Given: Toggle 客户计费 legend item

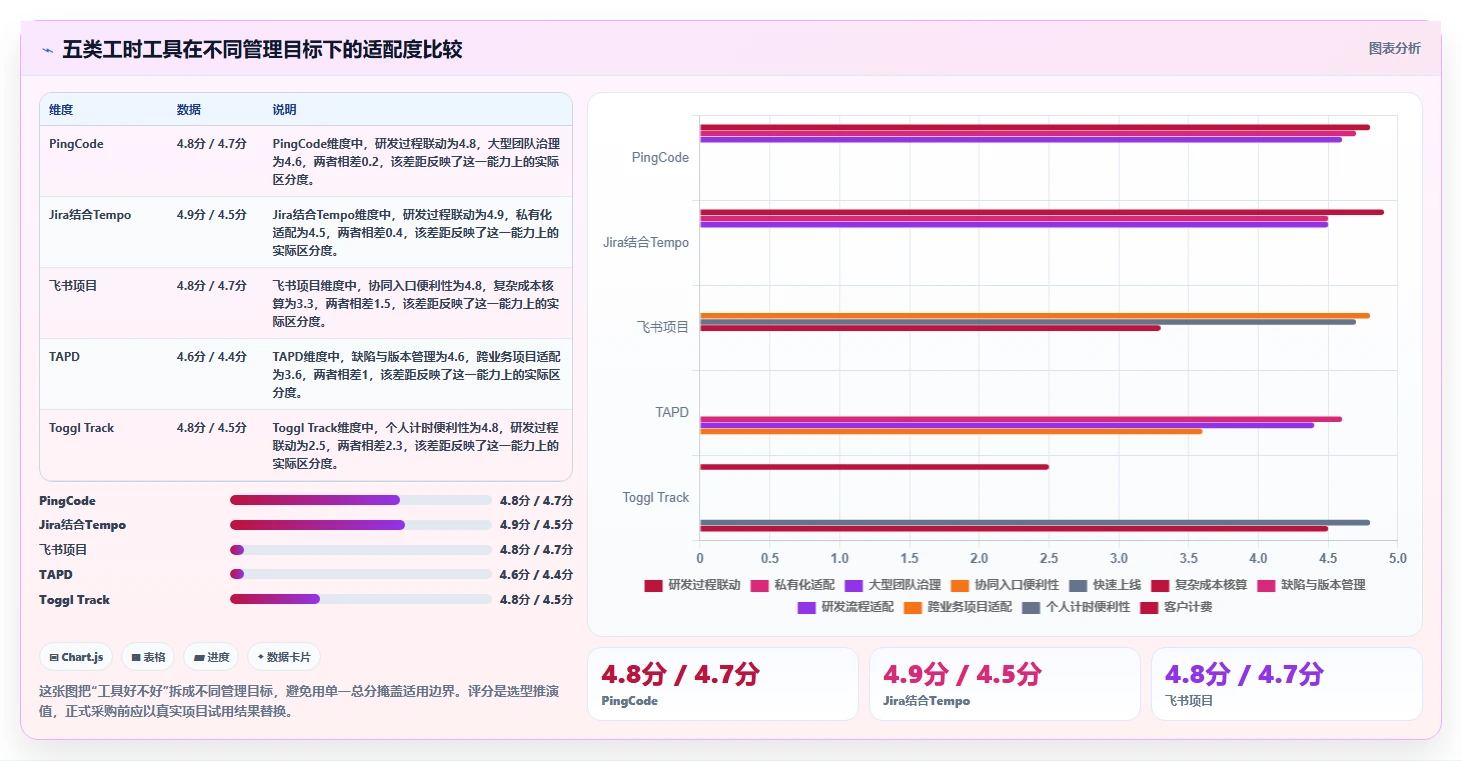Looking at the screenshot, I should (x=1176, y=607).
